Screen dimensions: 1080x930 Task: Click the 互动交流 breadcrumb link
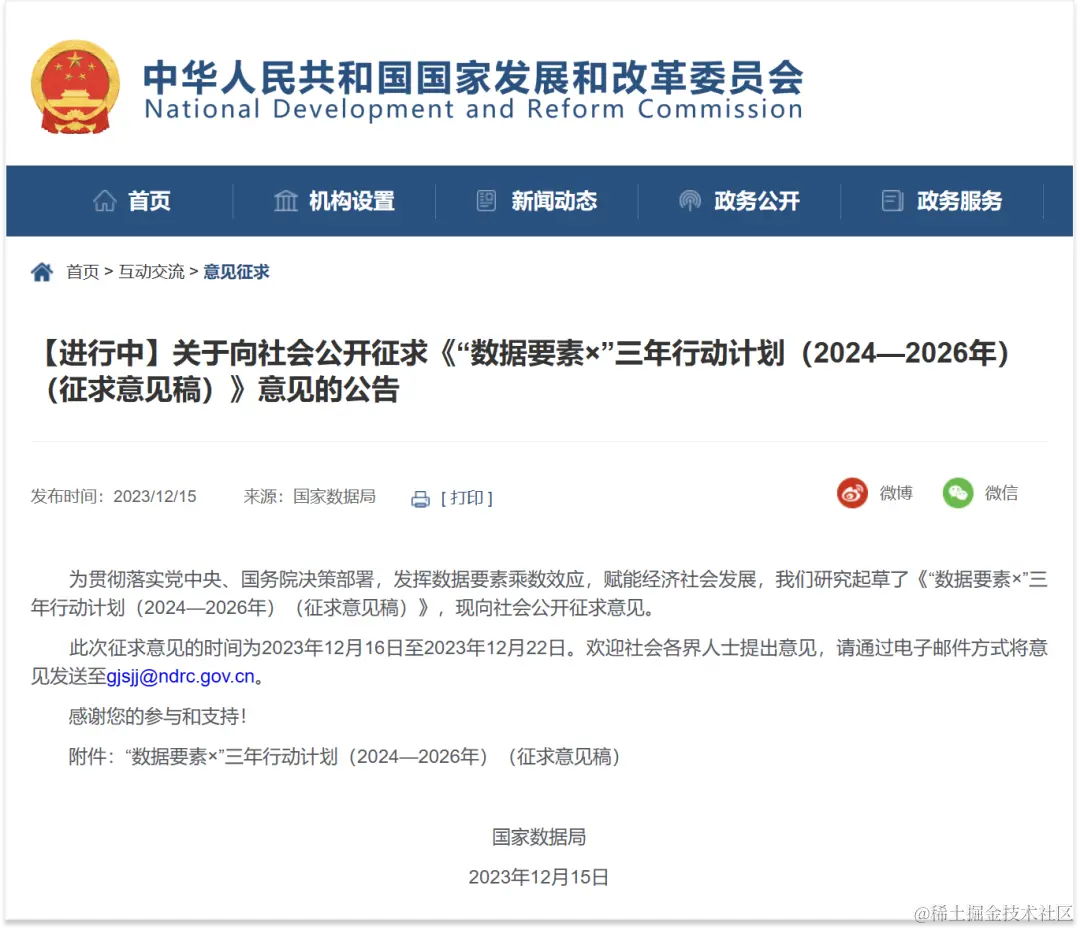coord(151,271)
